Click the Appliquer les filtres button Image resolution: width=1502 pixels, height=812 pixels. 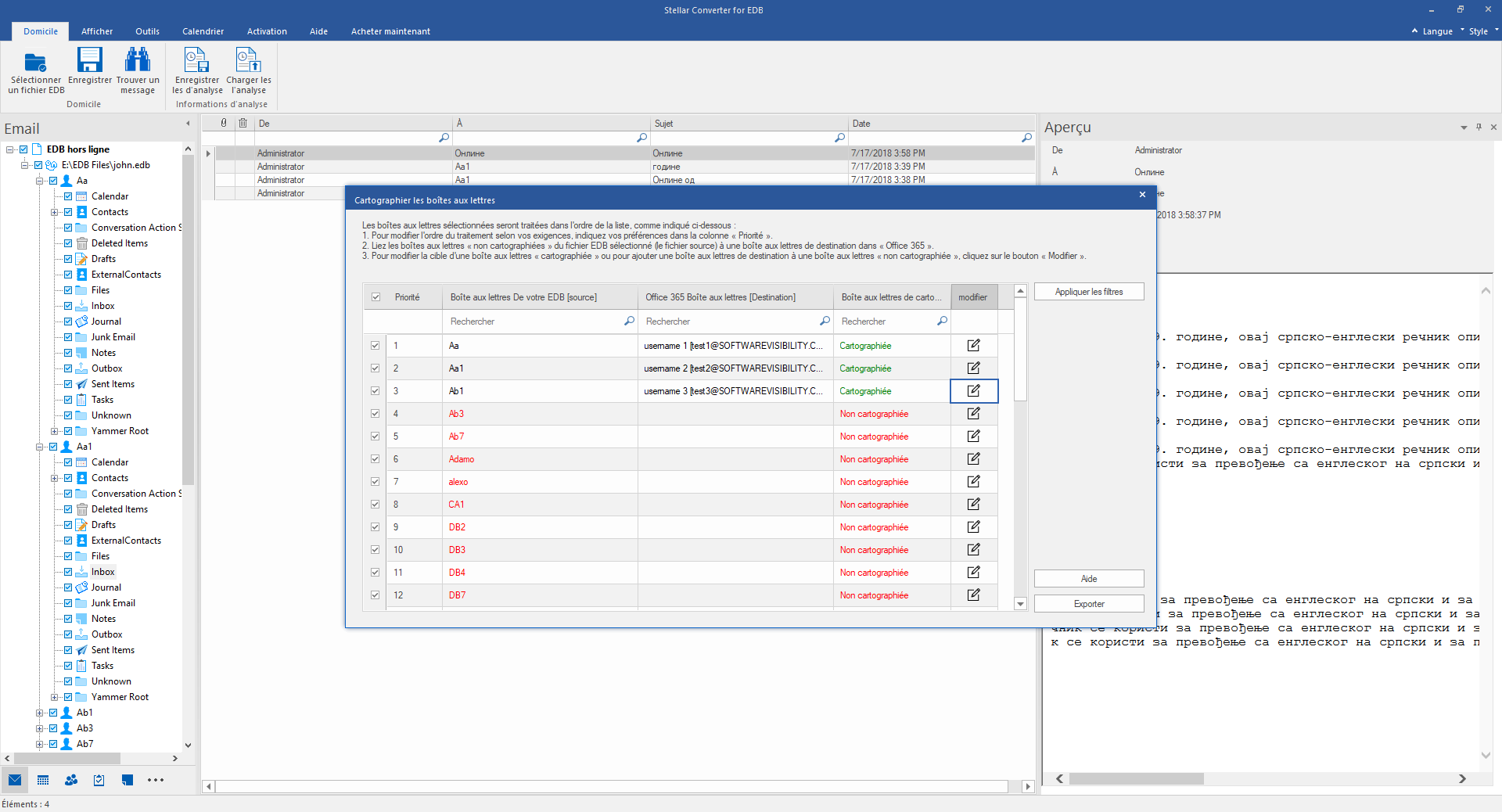pos(1088,292)
